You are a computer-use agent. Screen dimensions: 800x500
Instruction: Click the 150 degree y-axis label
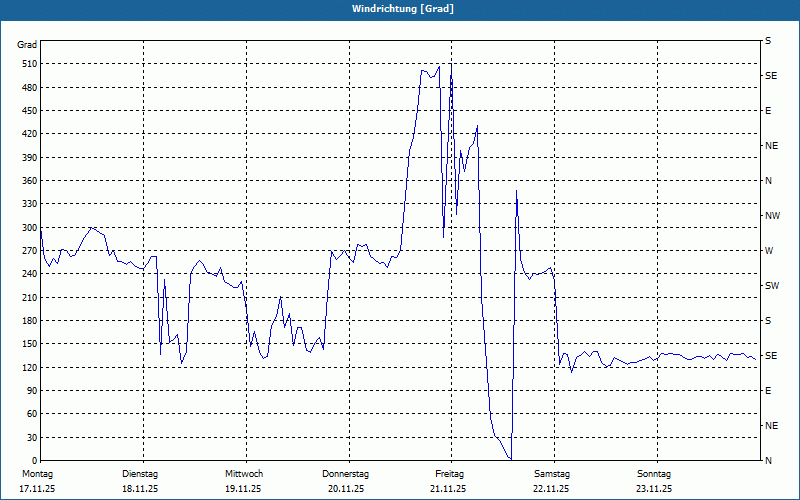pyautogui.click(x=27, y=344)
